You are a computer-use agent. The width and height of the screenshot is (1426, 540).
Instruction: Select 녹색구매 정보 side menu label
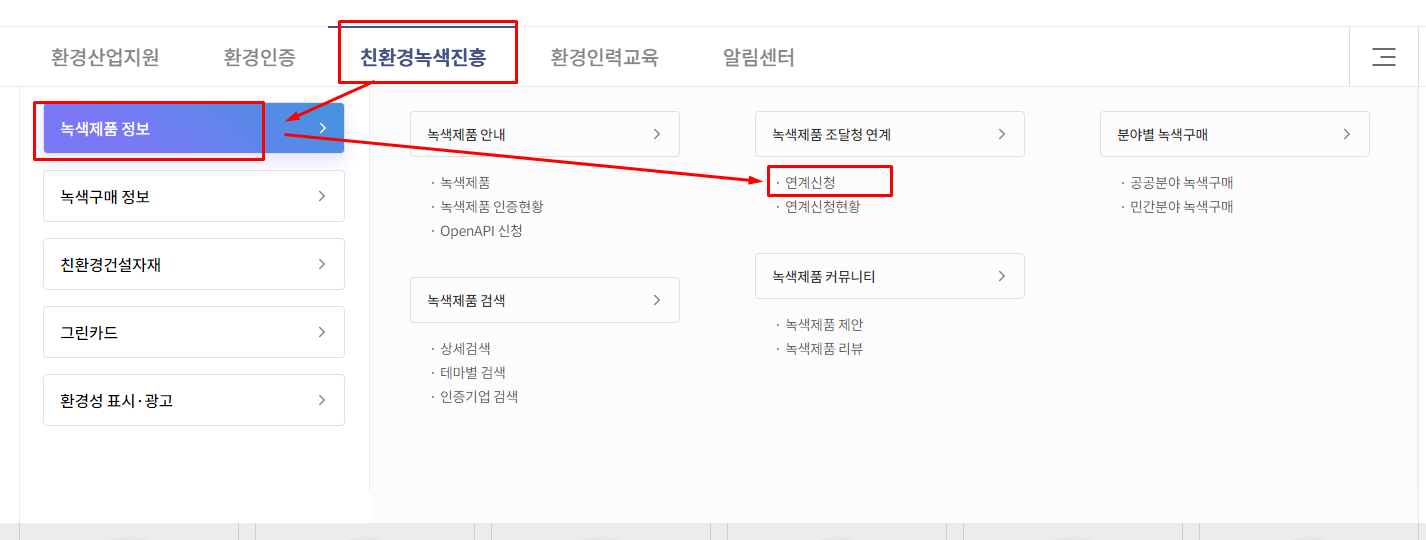pyautogui.click(x=105, y=196)
